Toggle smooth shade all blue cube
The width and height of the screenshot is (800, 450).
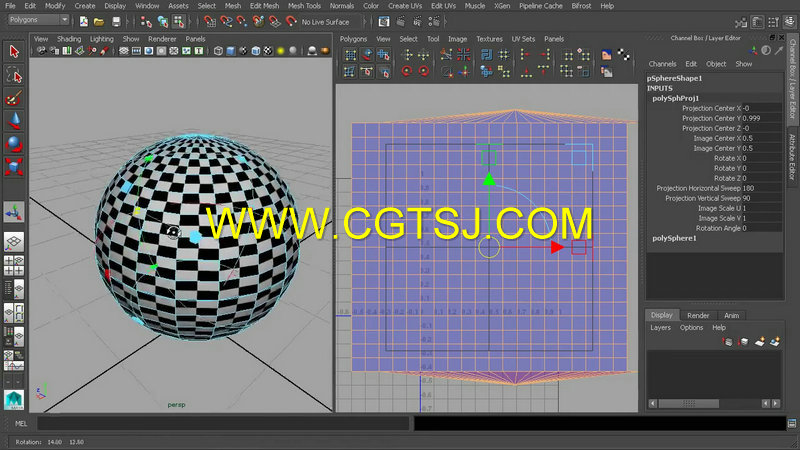[x=231, y=51]
